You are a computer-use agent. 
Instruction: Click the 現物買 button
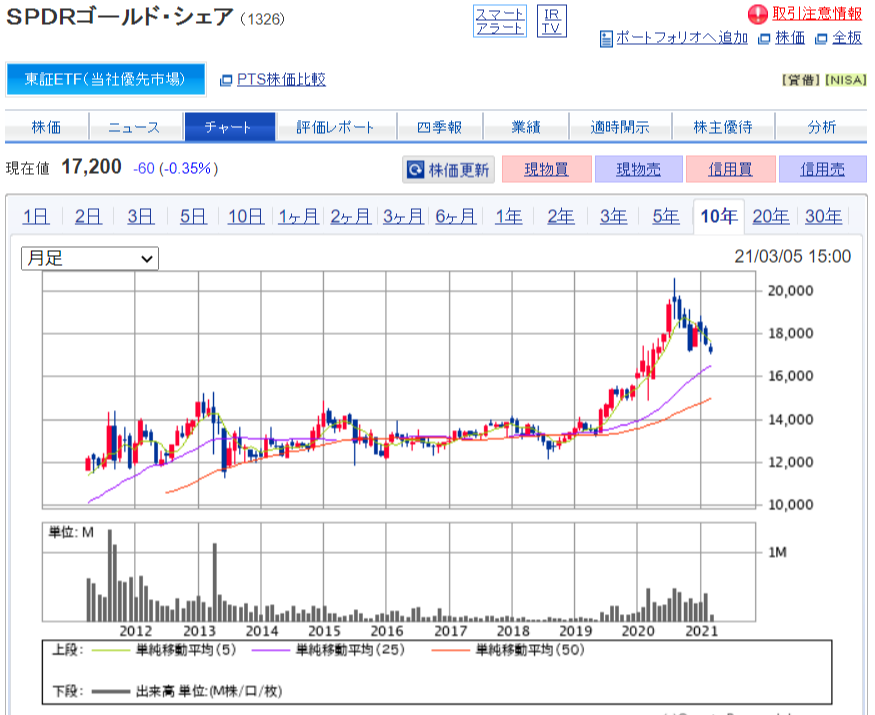coord(546,169)
